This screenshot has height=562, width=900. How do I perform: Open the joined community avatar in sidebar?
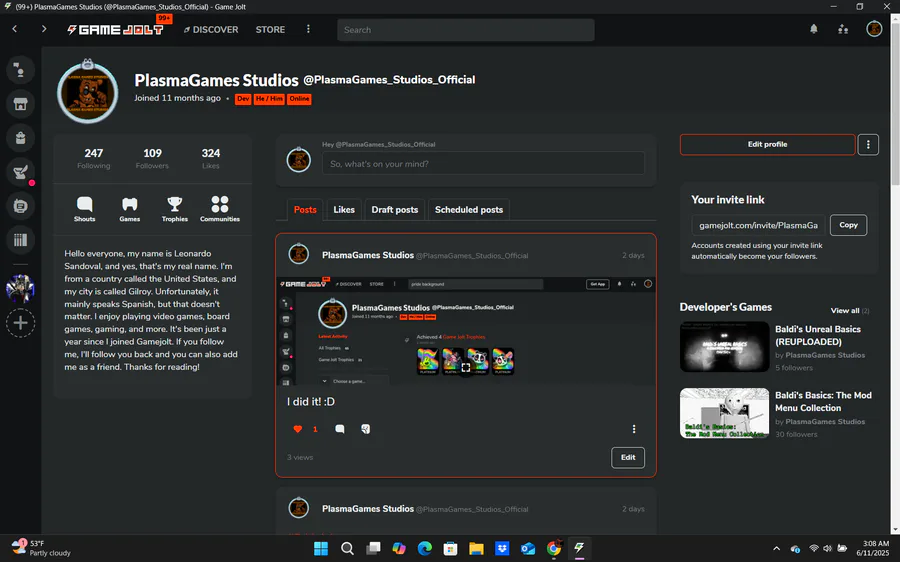pos(21,289)
